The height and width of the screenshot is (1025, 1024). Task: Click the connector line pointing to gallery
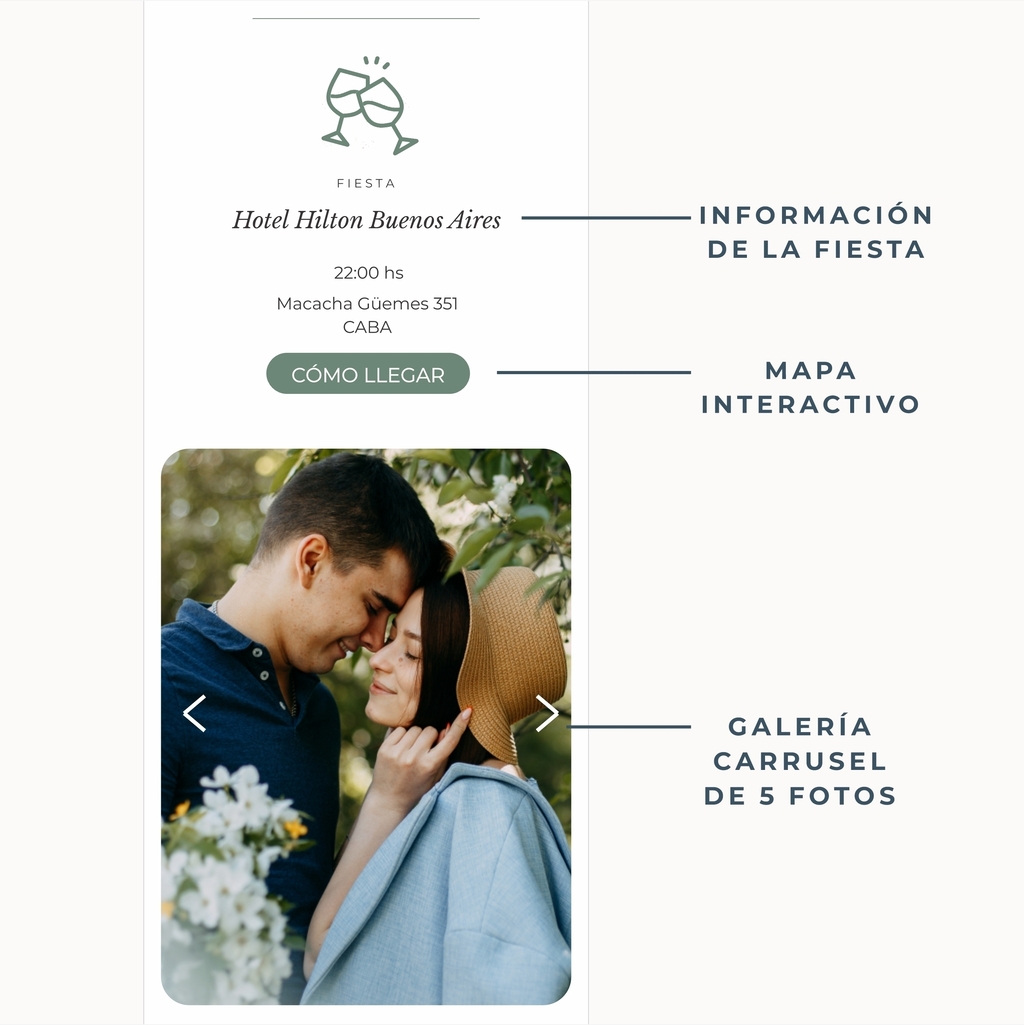(x=629, y=726)
